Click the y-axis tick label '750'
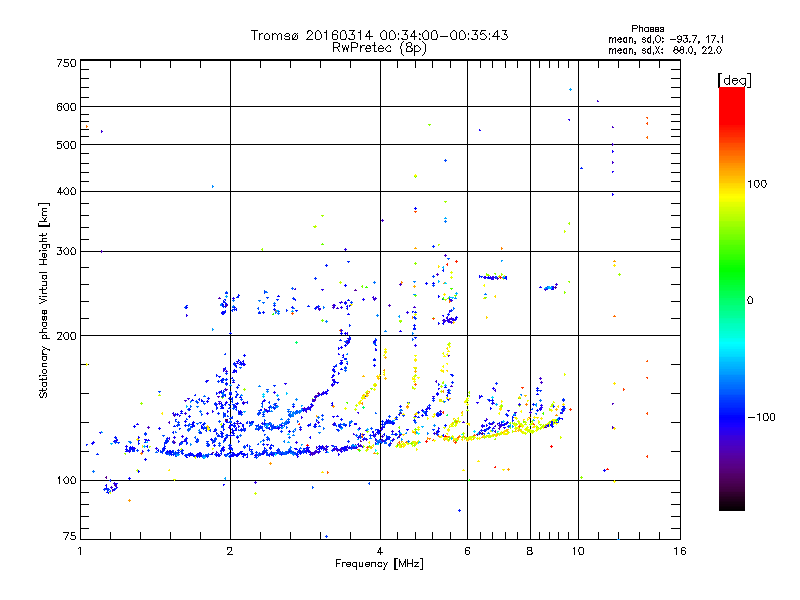This screenshot has width=800, height=600. (66, 63)
